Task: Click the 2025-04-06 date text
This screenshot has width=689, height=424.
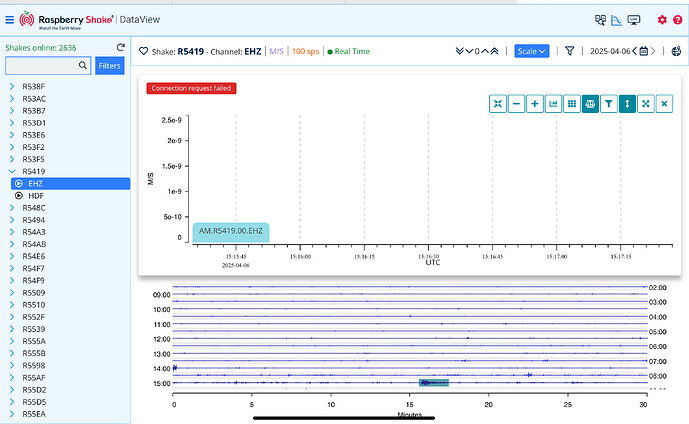Action: click(x=610, y=51)
